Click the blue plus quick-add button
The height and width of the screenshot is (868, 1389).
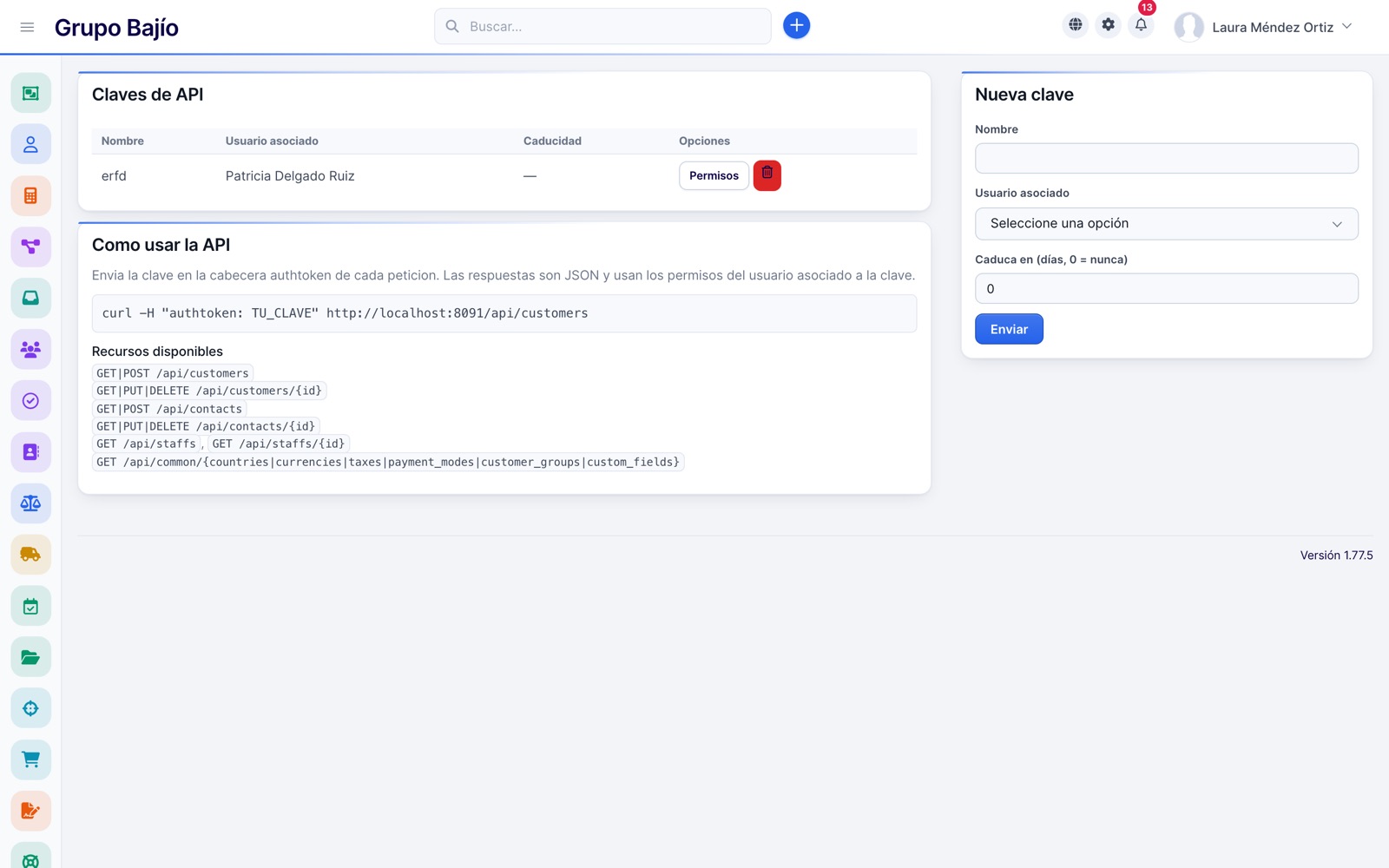[796, 26]
